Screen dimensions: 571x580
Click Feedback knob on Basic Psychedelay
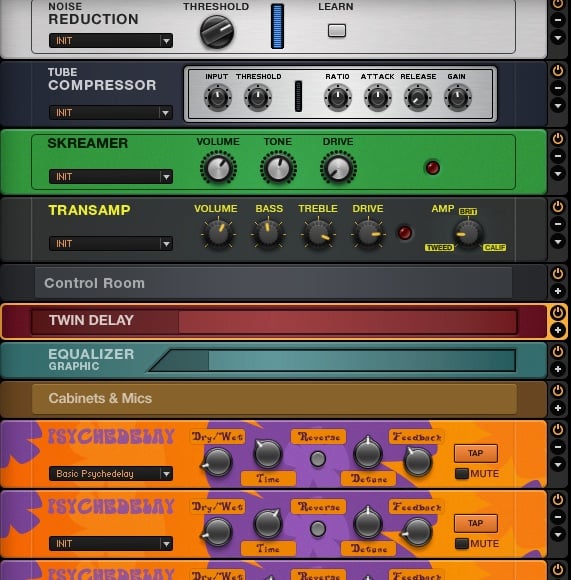(418, 461)
